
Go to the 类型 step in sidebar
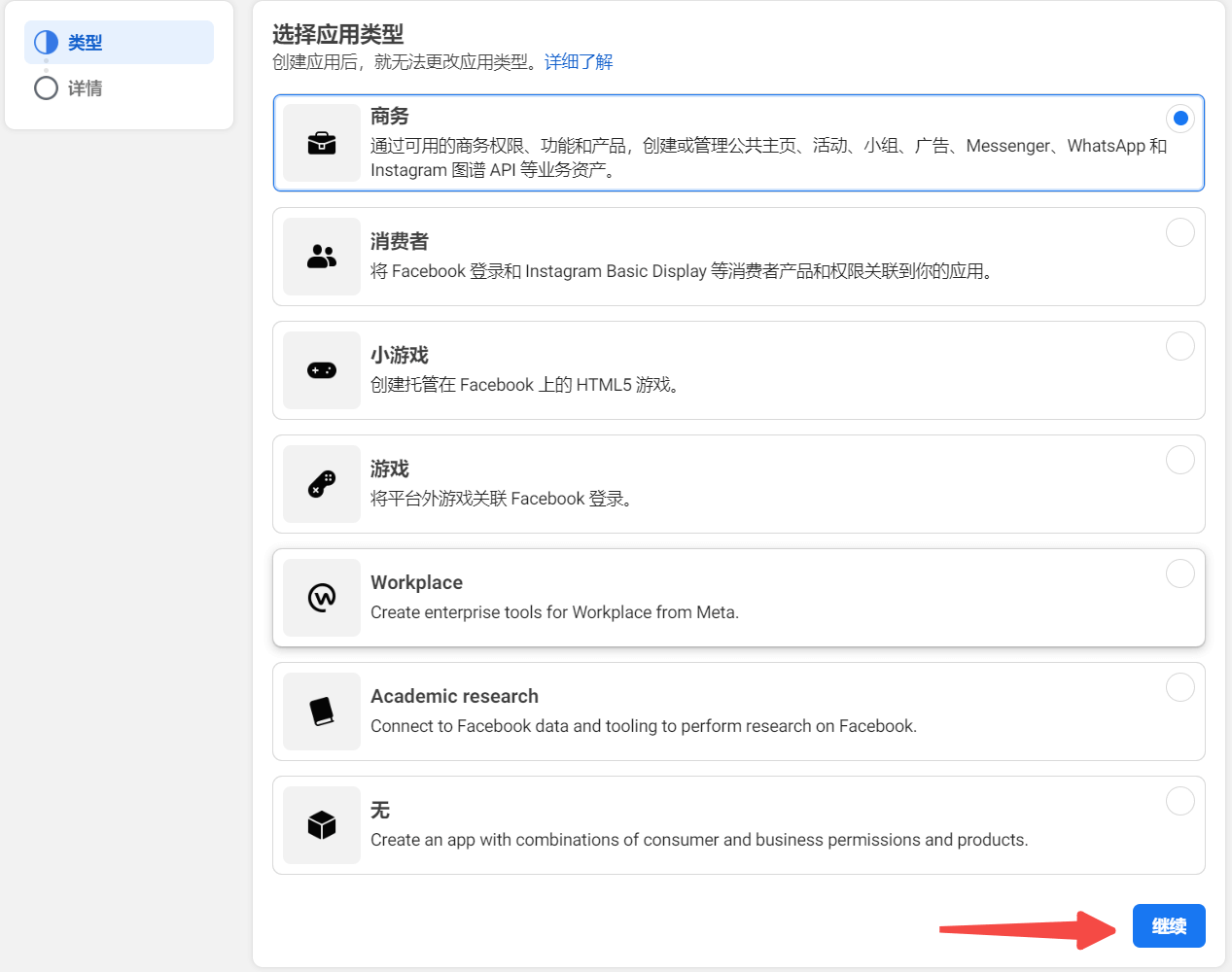pyautogui.click(x=86, y=43)
